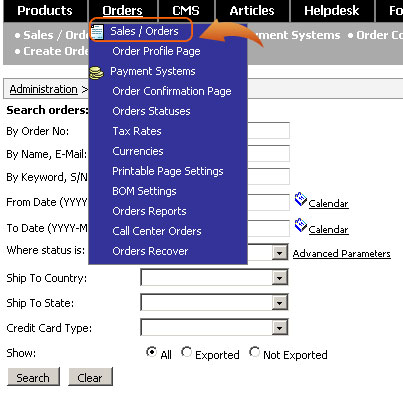The width and height of the screenshot is (403, 393).
Task: Select the Exported radio button
Action: tap(186, 352)
